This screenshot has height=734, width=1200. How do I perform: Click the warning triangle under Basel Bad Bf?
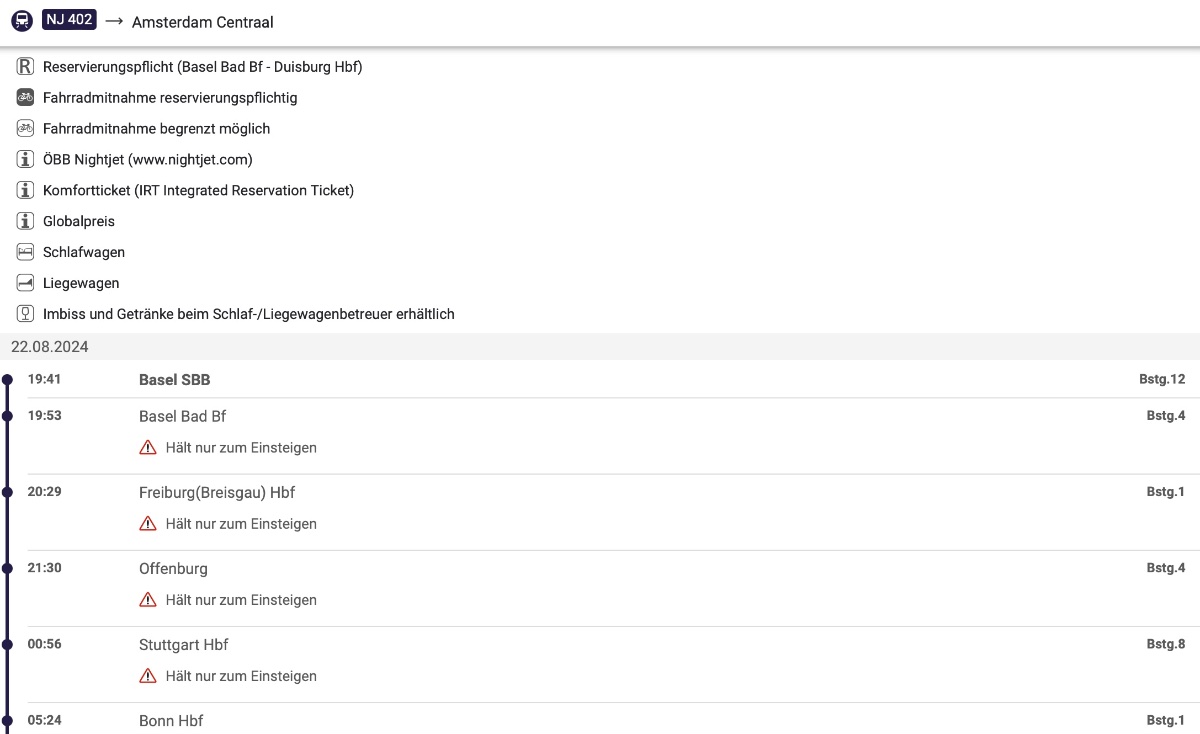148,448
